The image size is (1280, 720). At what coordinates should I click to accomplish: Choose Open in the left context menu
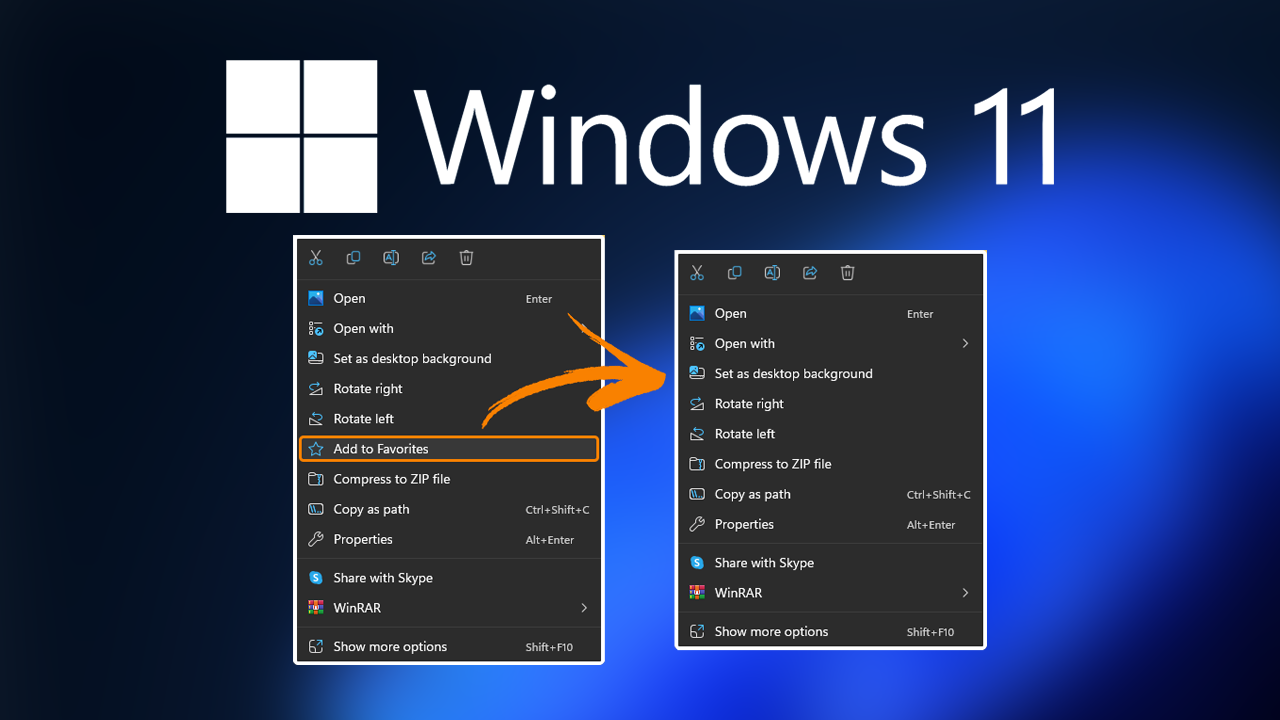coord(448,298)
